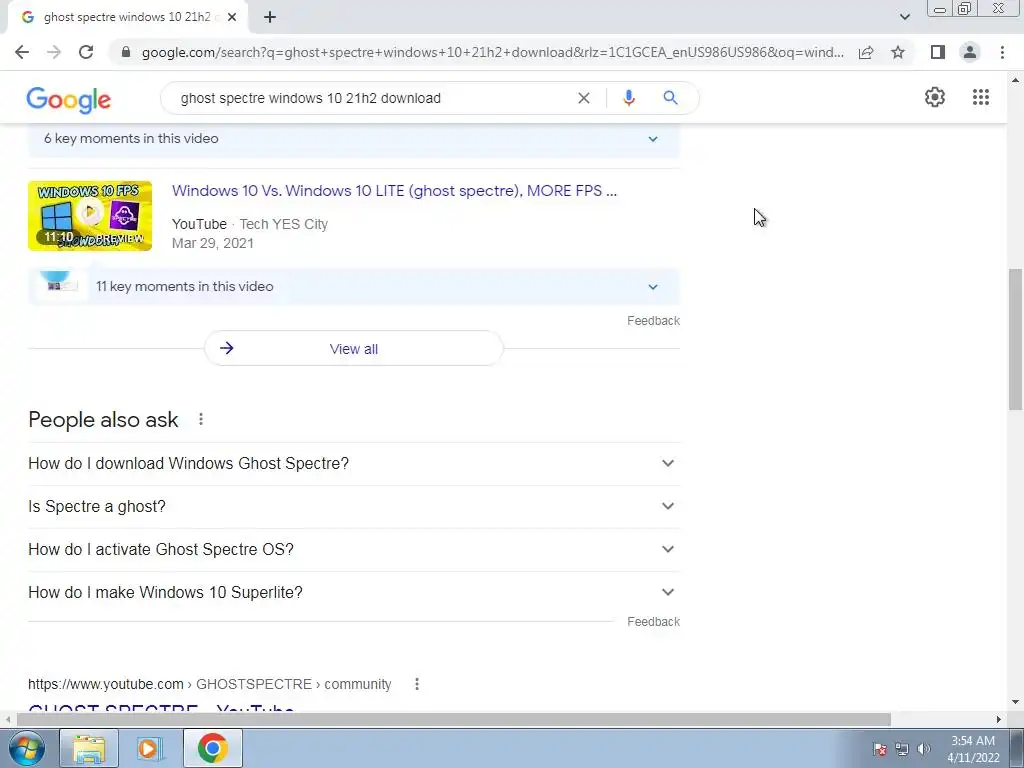Open People also ask options menu
The width and height of the screenshot is (1024, 768).
click(201, 419)
